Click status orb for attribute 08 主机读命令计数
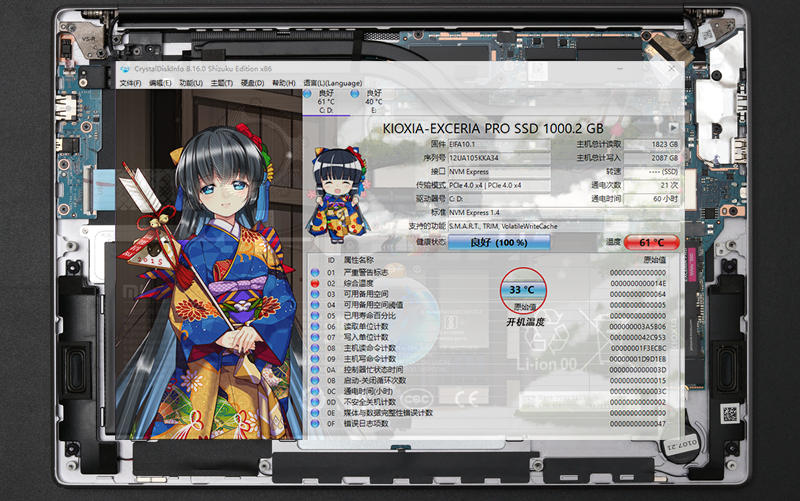Viewport: 800px width, 501px height. (315, 348)
